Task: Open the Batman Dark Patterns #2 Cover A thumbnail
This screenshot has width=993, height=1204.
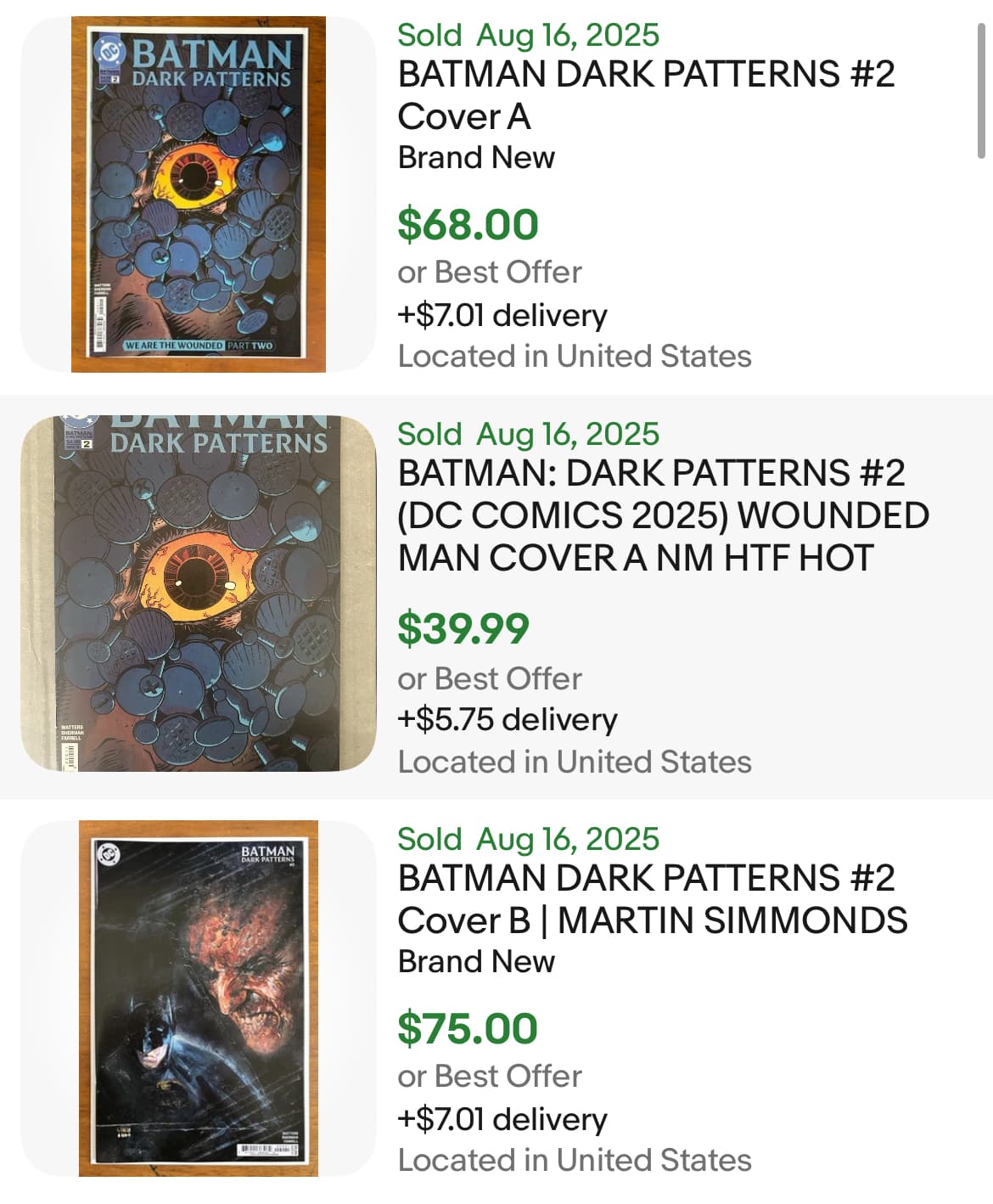Action: click(198, 194)
